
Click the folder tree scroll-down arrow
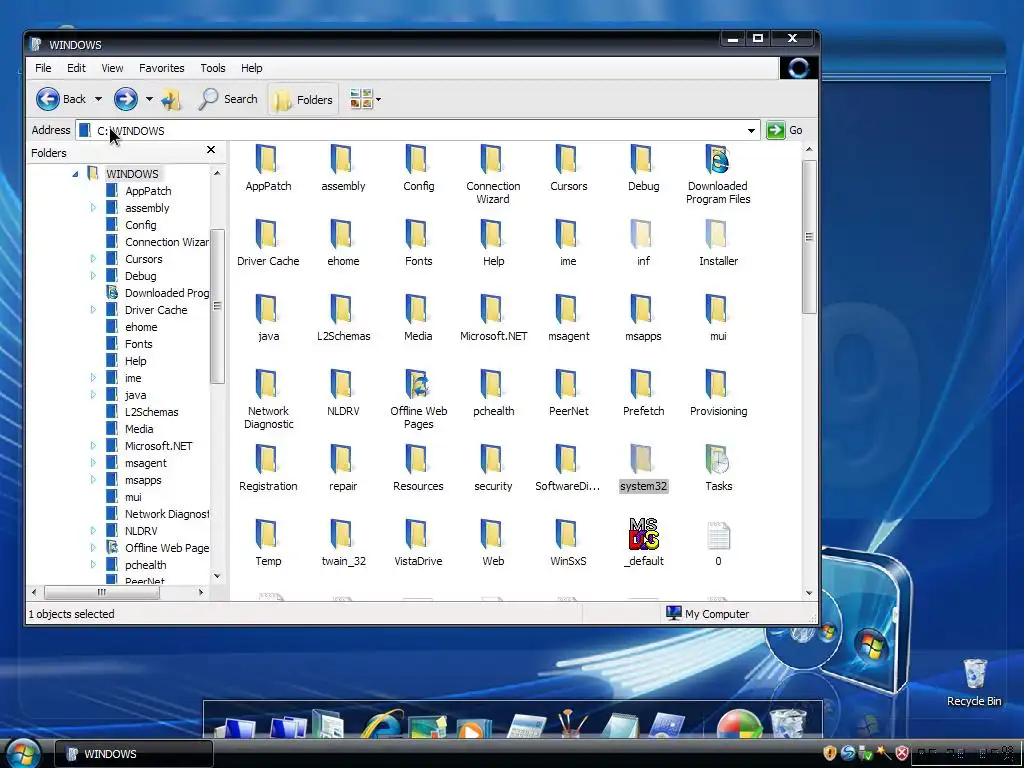[217, 576]
